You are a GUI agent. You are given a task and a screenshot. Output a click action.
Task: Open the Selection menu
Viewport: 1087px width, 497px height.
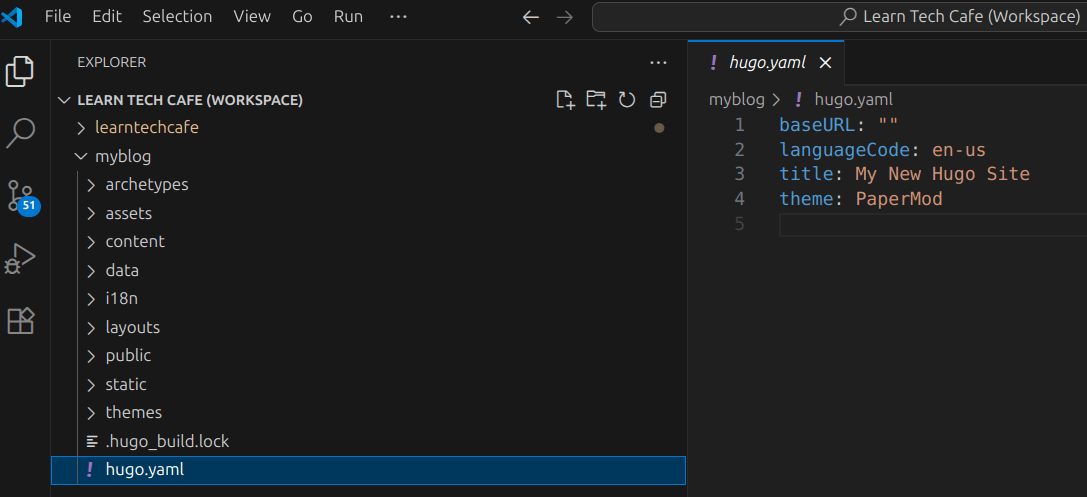(177, 17)
